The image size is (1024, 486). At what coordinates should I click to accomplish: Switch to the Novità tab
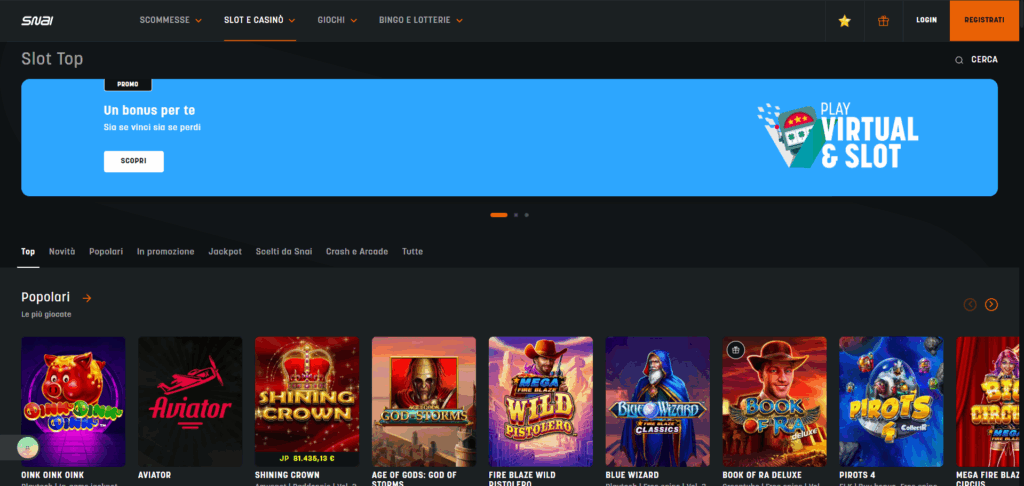click(62, 251)
